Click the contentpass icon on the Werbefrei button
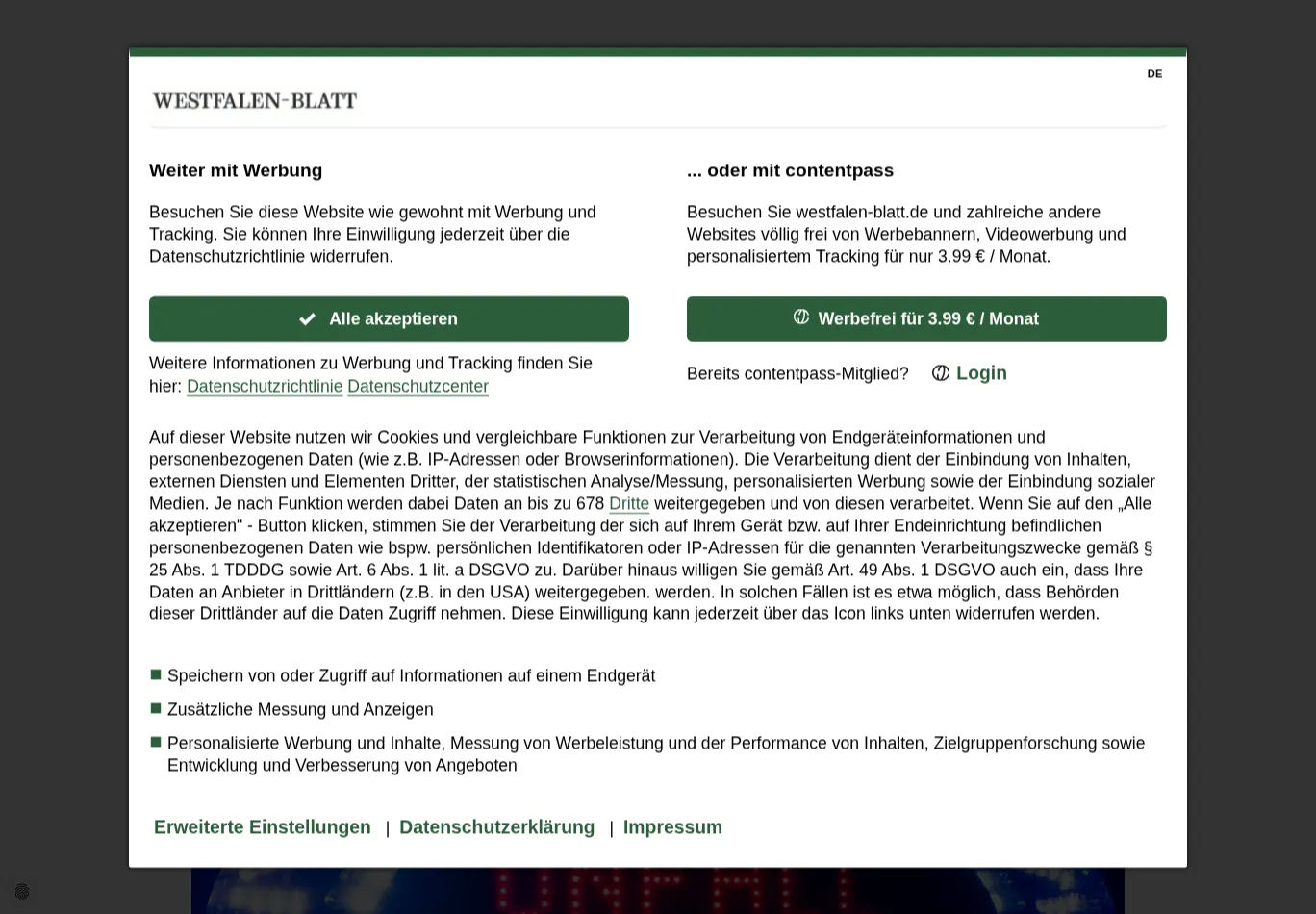 [801, 317]
